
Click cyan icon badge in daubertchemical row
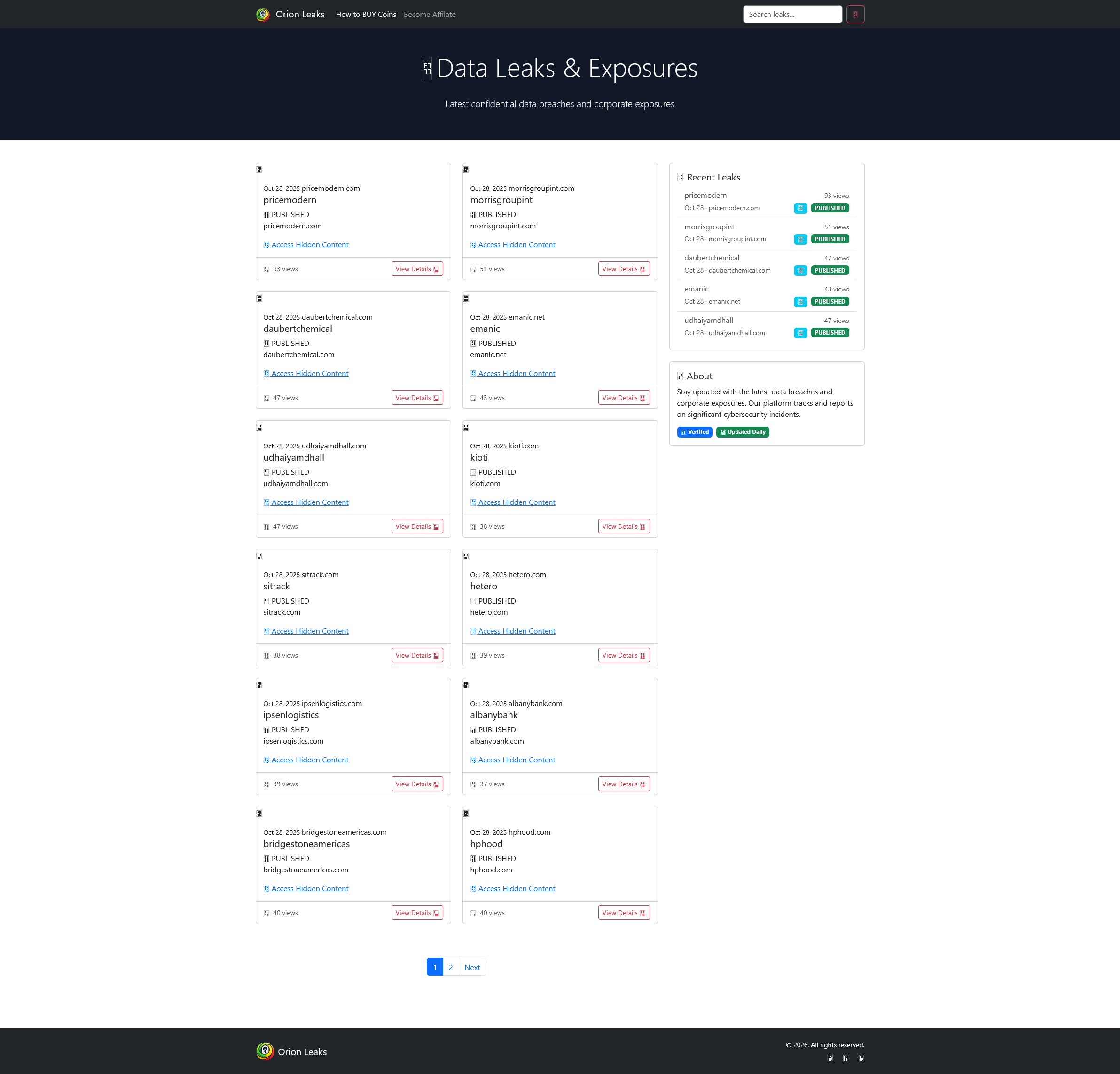[800, 270]
